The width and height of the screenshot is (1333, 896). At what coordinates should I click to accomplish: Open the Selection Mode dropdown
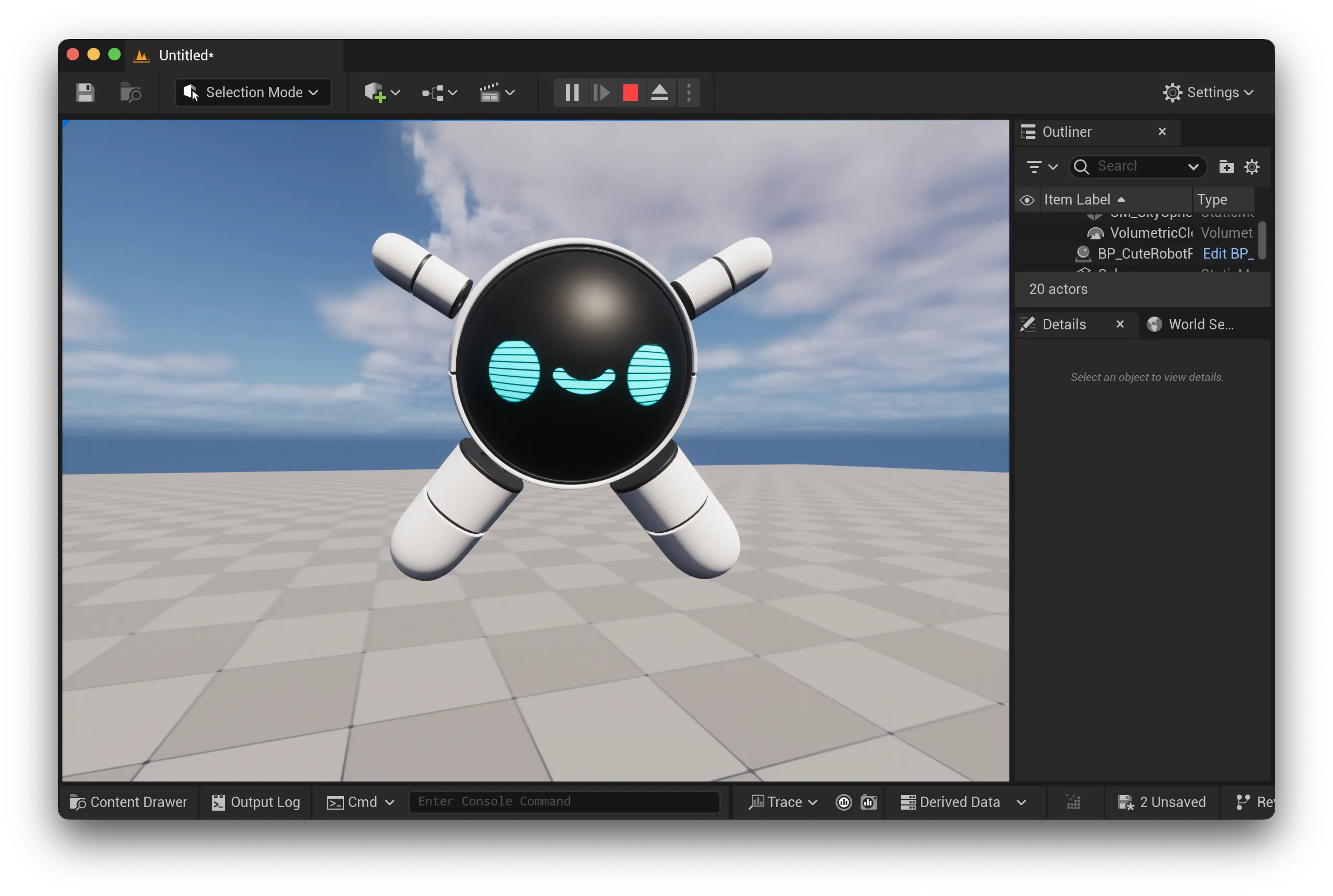tap(253, 93)
